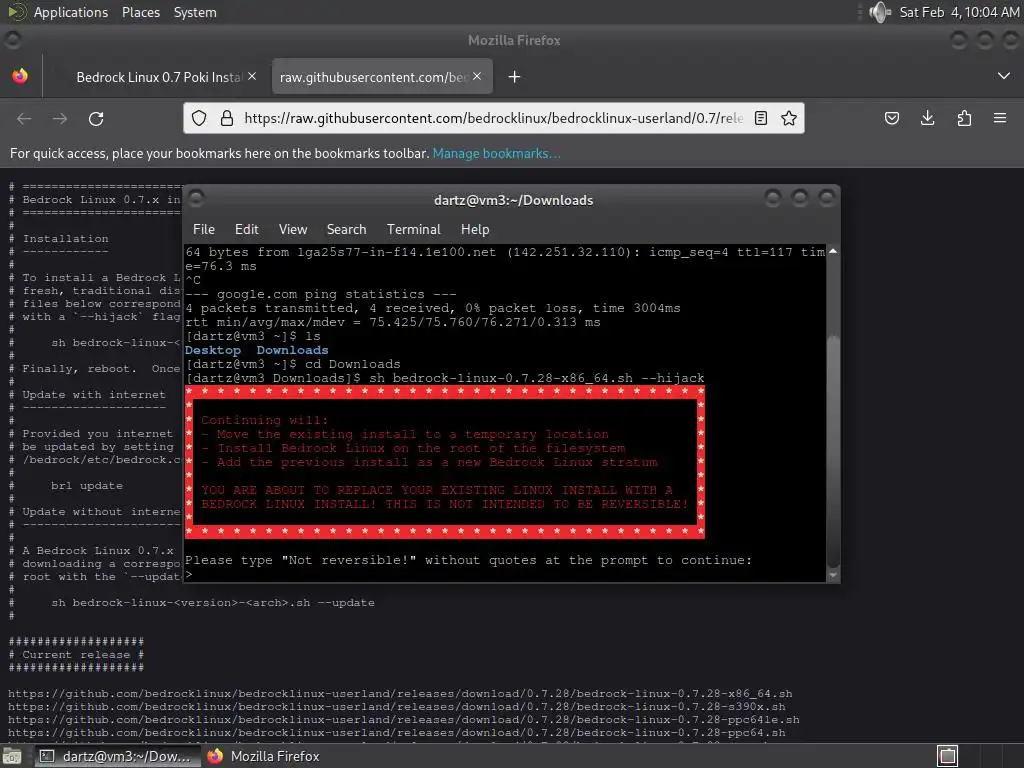Click the volume speaker icon in panel
The image size is (1024, 768).
click(x=879, y=12)
